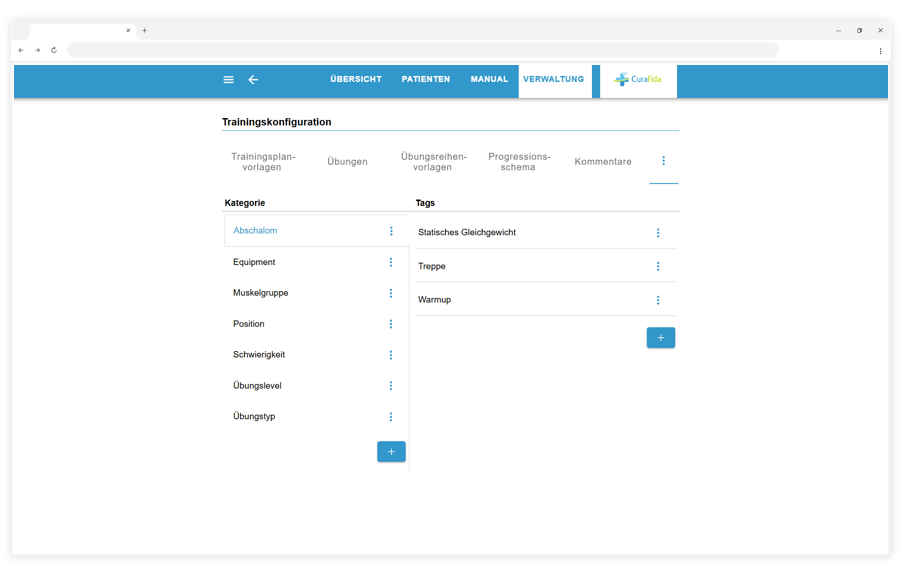Open the PATIENTEN menu
Viewport: 912px width, 567px height.
pos(426,79)
